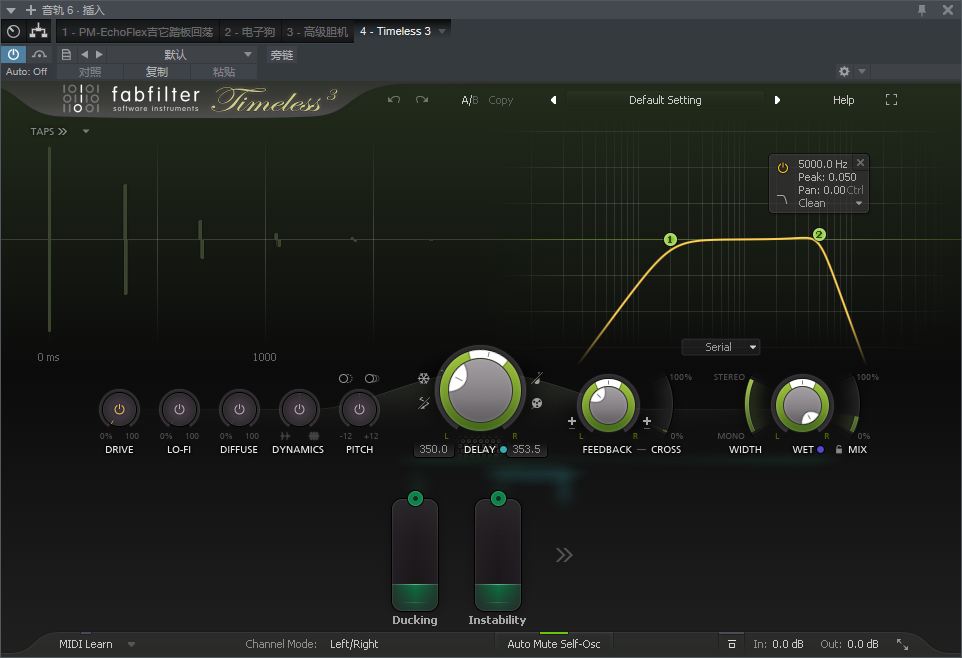Viewport: 962px width, 658px height.
Task: Click the MIDI Learn button
Action: (85, 644)
